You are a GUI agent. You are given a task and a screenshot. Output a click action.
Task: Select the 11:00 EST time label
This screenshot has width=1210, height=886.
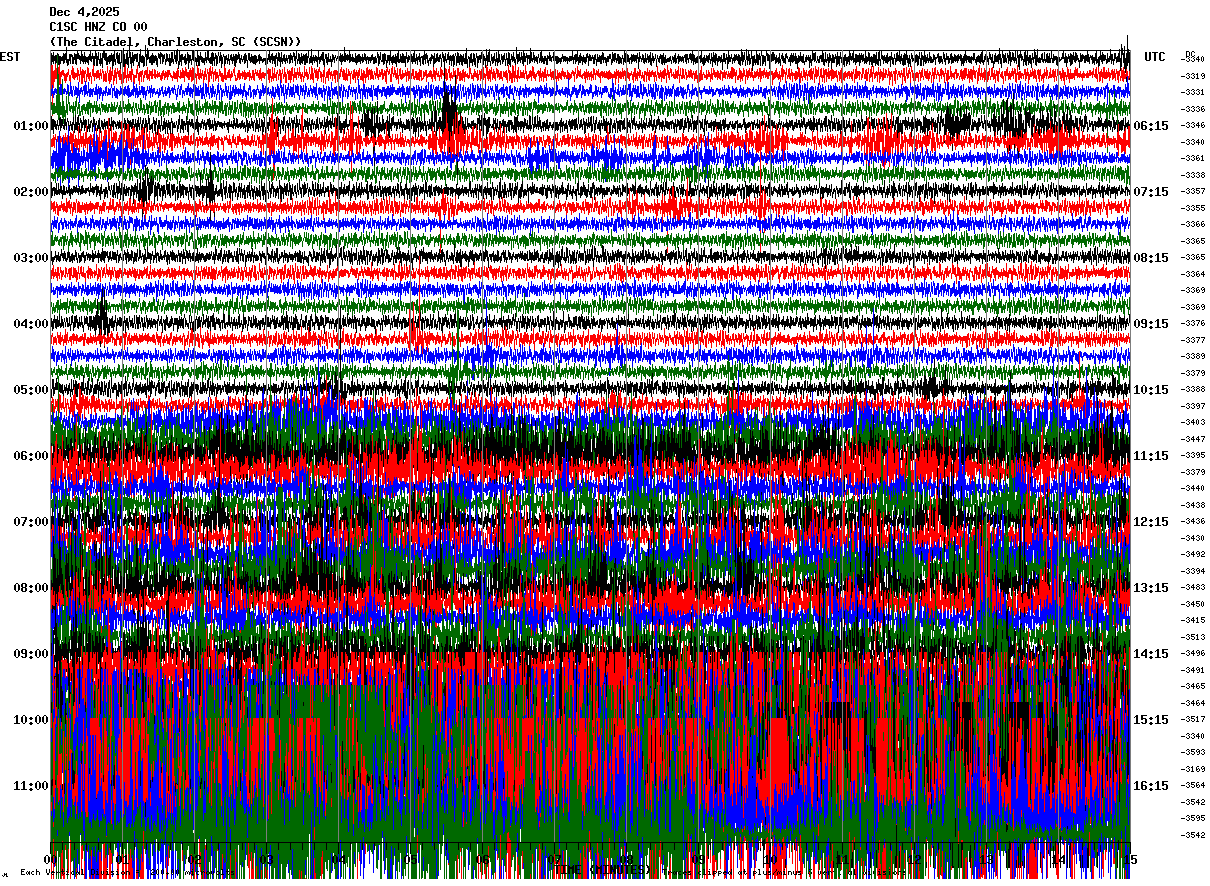point(31,786)
